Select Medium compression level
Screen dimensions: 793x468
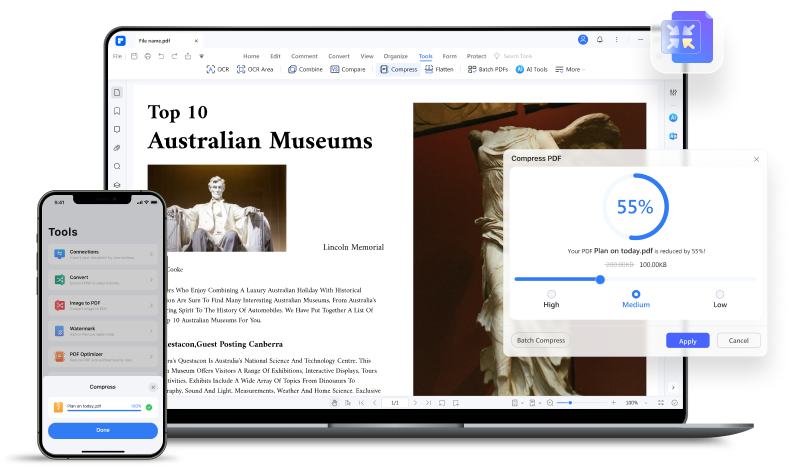636,294
